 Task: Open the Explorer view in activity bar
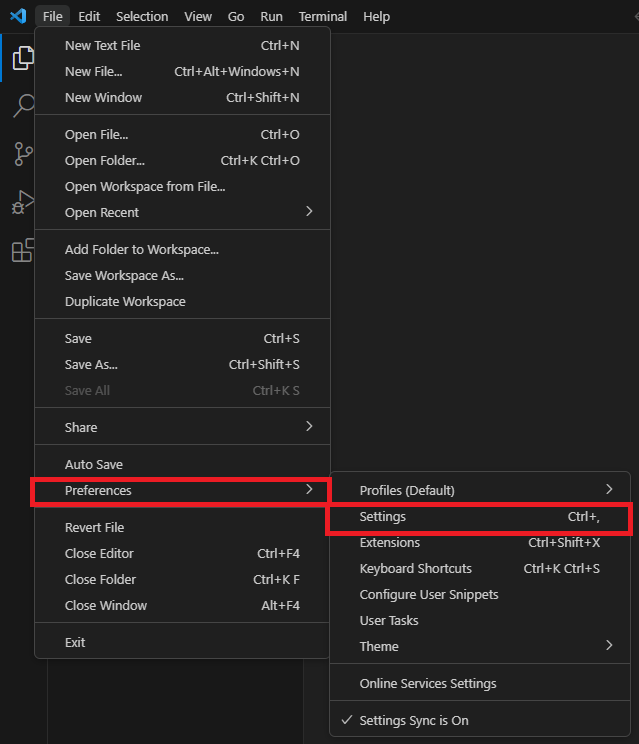click(x=23, y=58)
